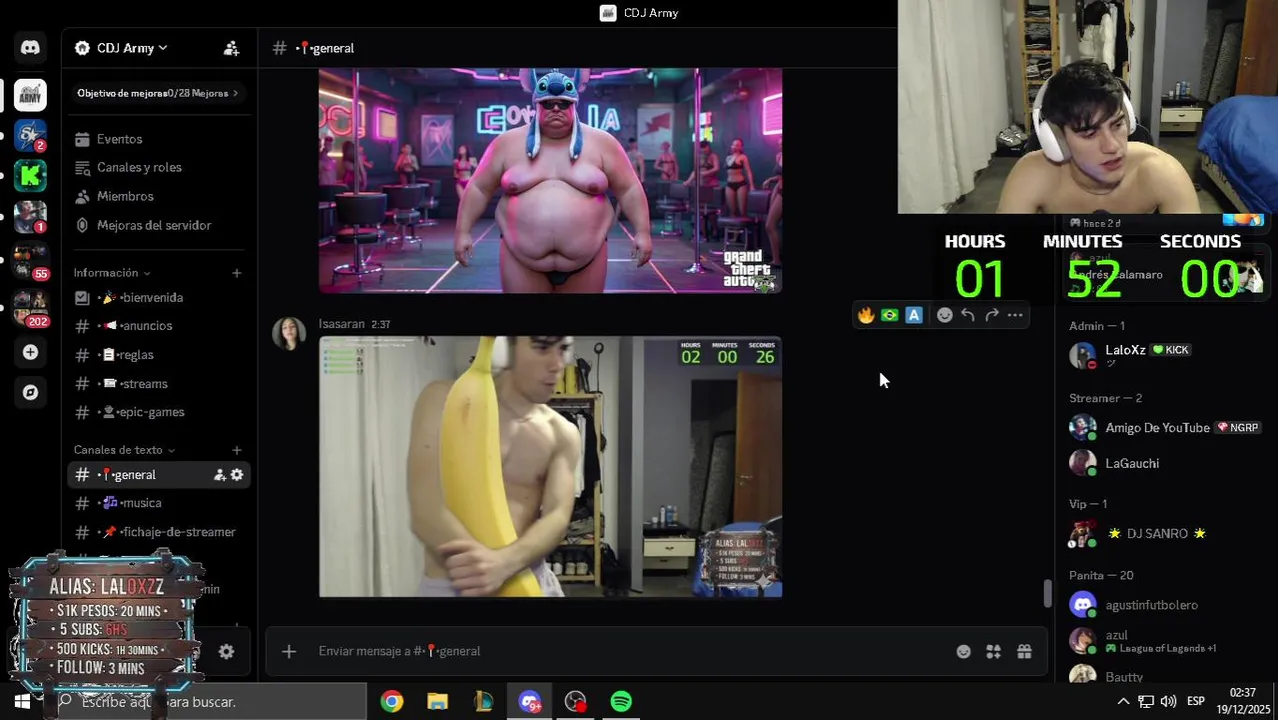Screen dimensions: 1278x720
Task: Open DJ SANRO member profile
Action: point(1165,534)
